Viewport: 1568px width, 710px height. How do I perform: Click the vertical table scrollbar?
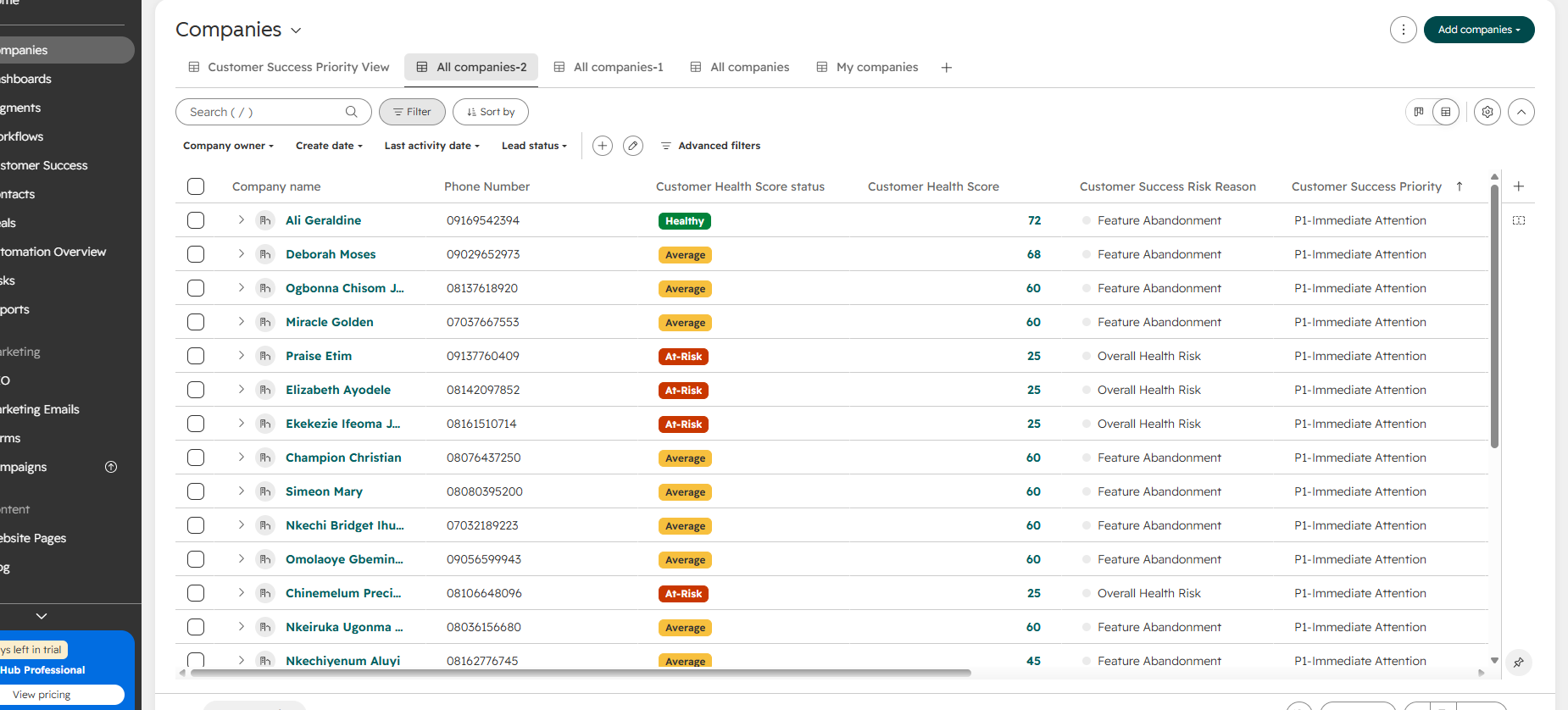(x=1494, y=315)
